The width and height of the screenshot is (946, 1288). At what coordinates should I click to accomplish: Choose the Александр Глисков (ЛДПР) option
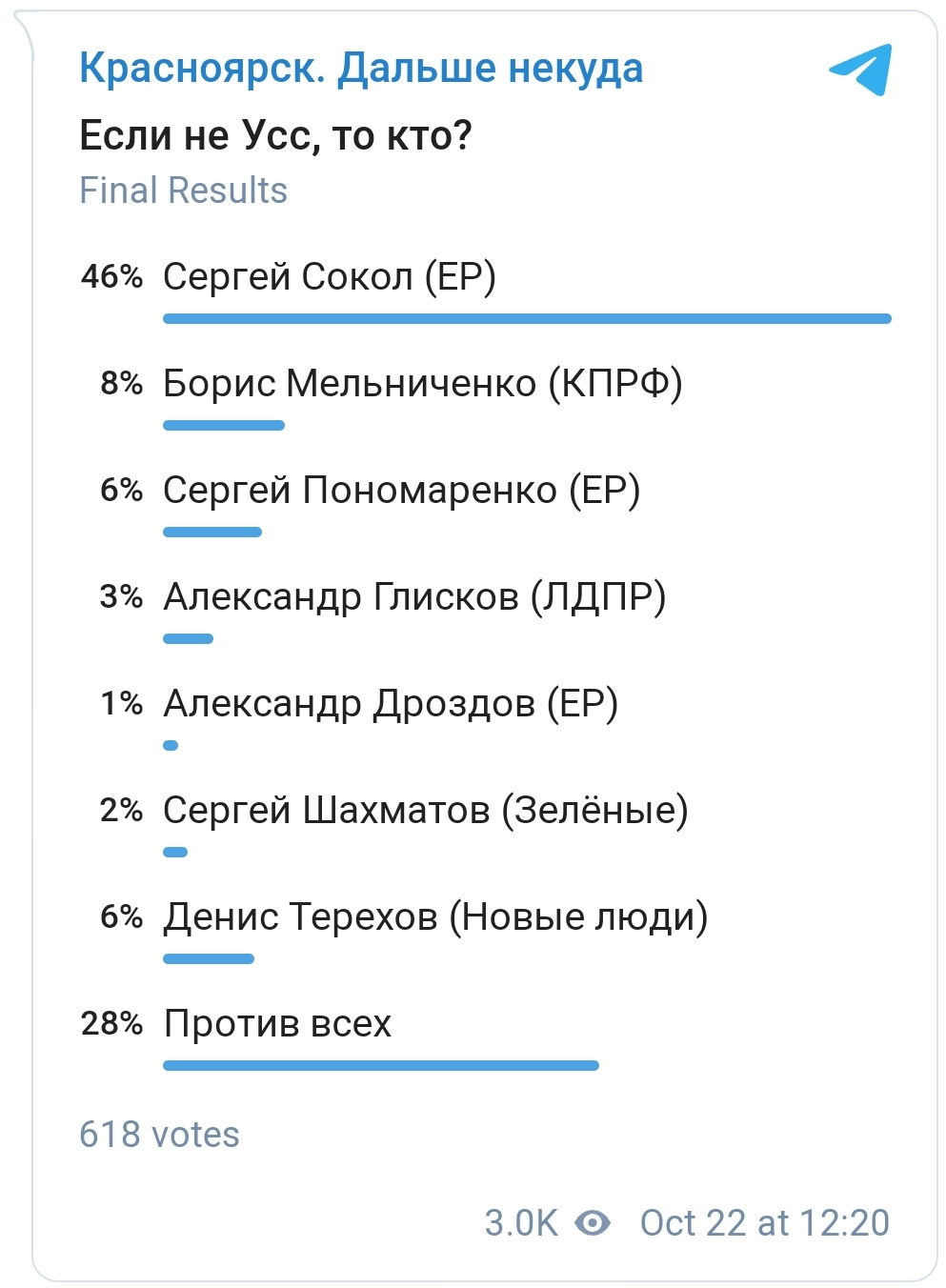tap(414, 597)
